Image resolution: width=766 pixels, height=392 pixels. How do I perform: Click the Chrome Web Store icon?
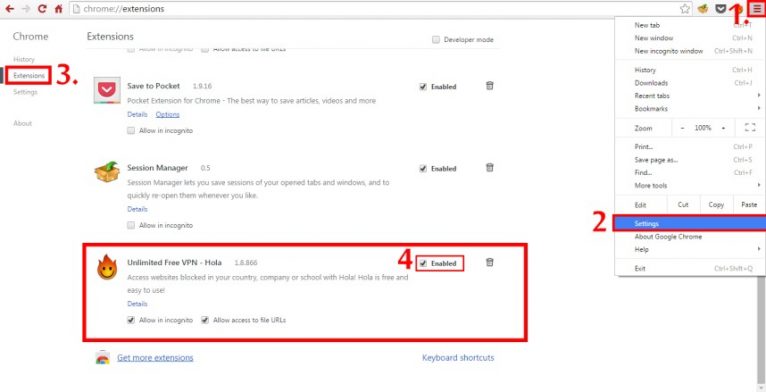coord(102,358)
